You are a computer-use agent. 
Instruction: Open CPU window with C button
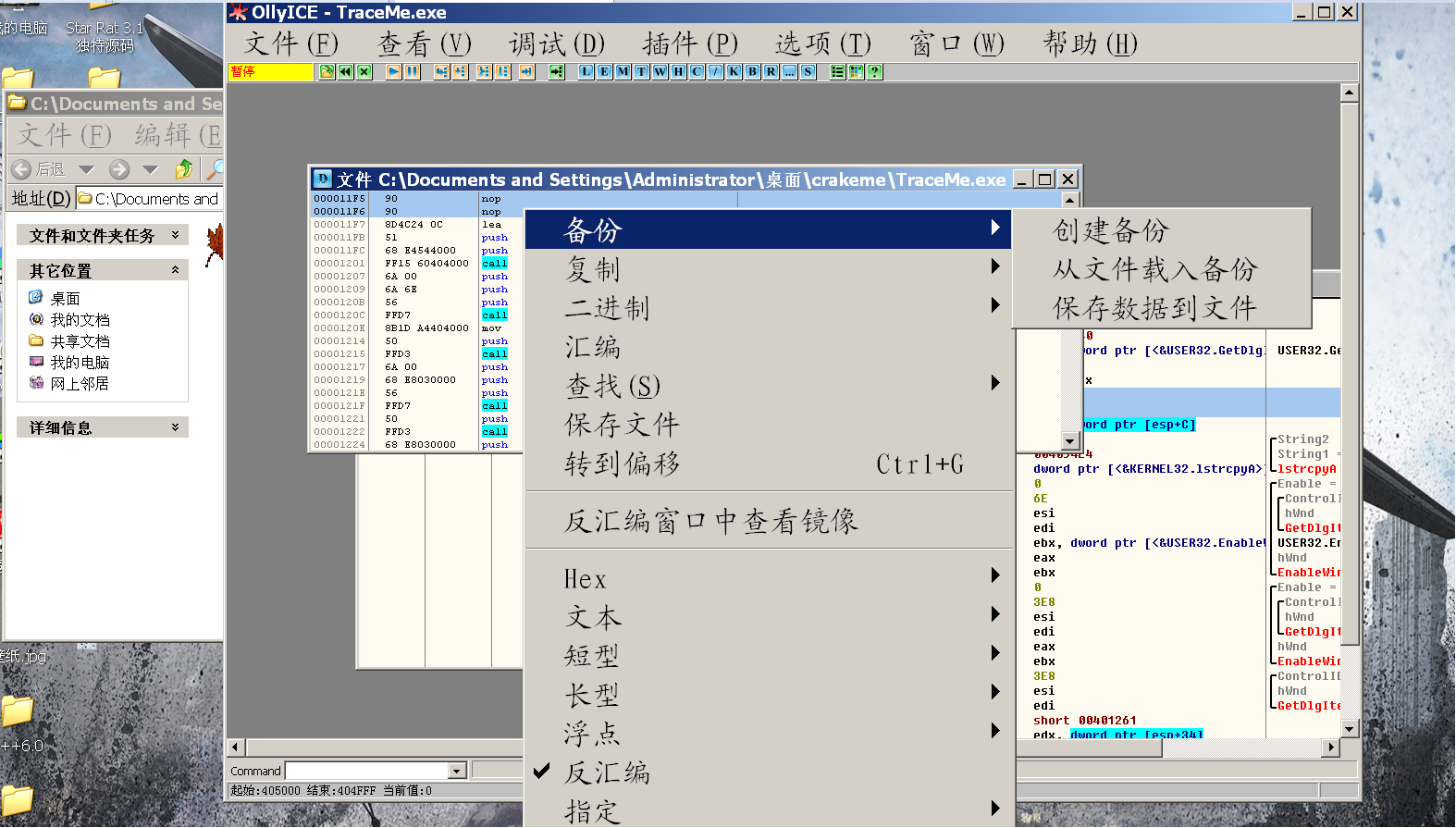point(697,71)
